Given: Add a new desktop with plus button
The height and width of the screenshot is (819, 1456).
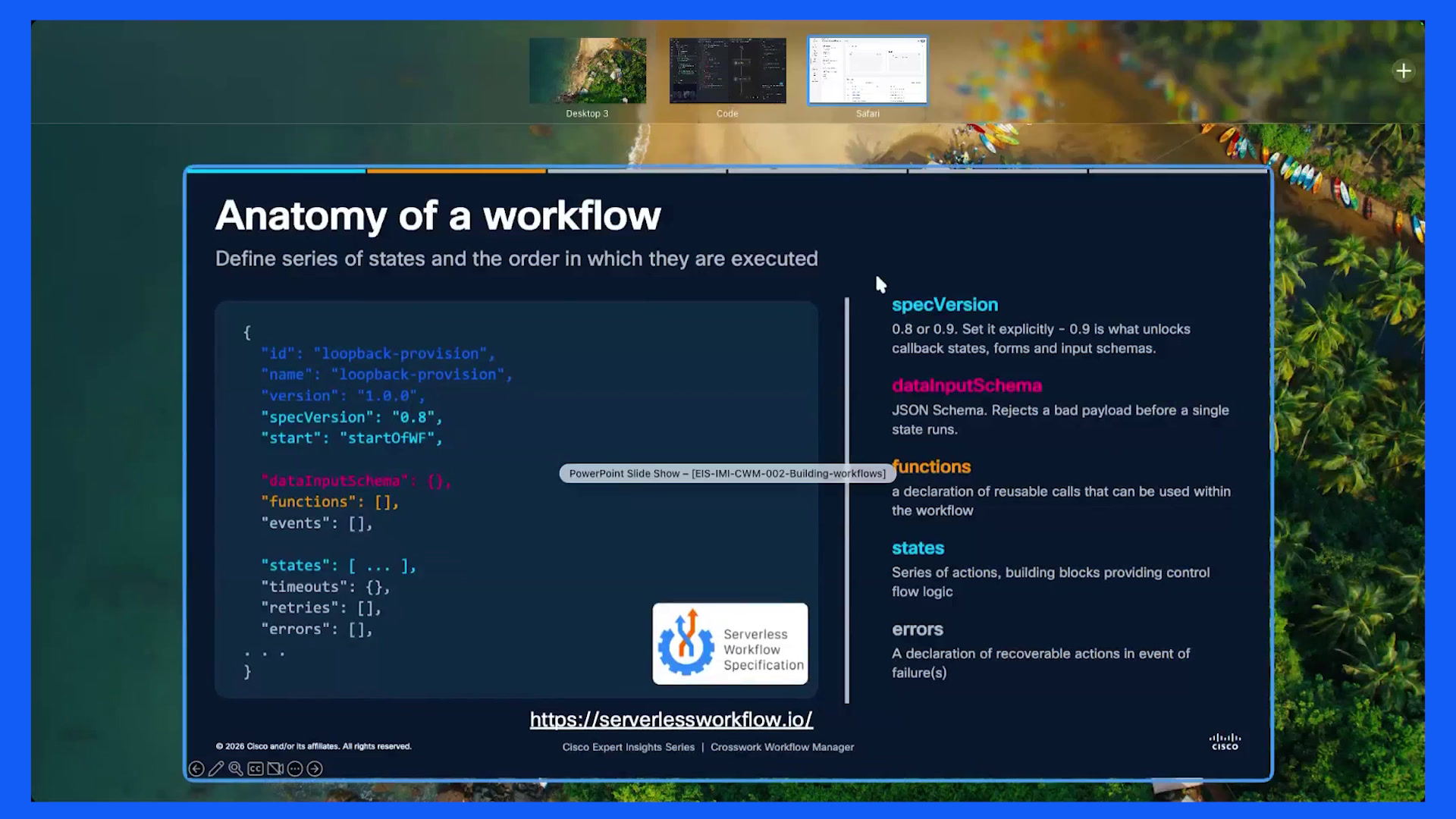Looking at the screenshot, I should 1403,71.
